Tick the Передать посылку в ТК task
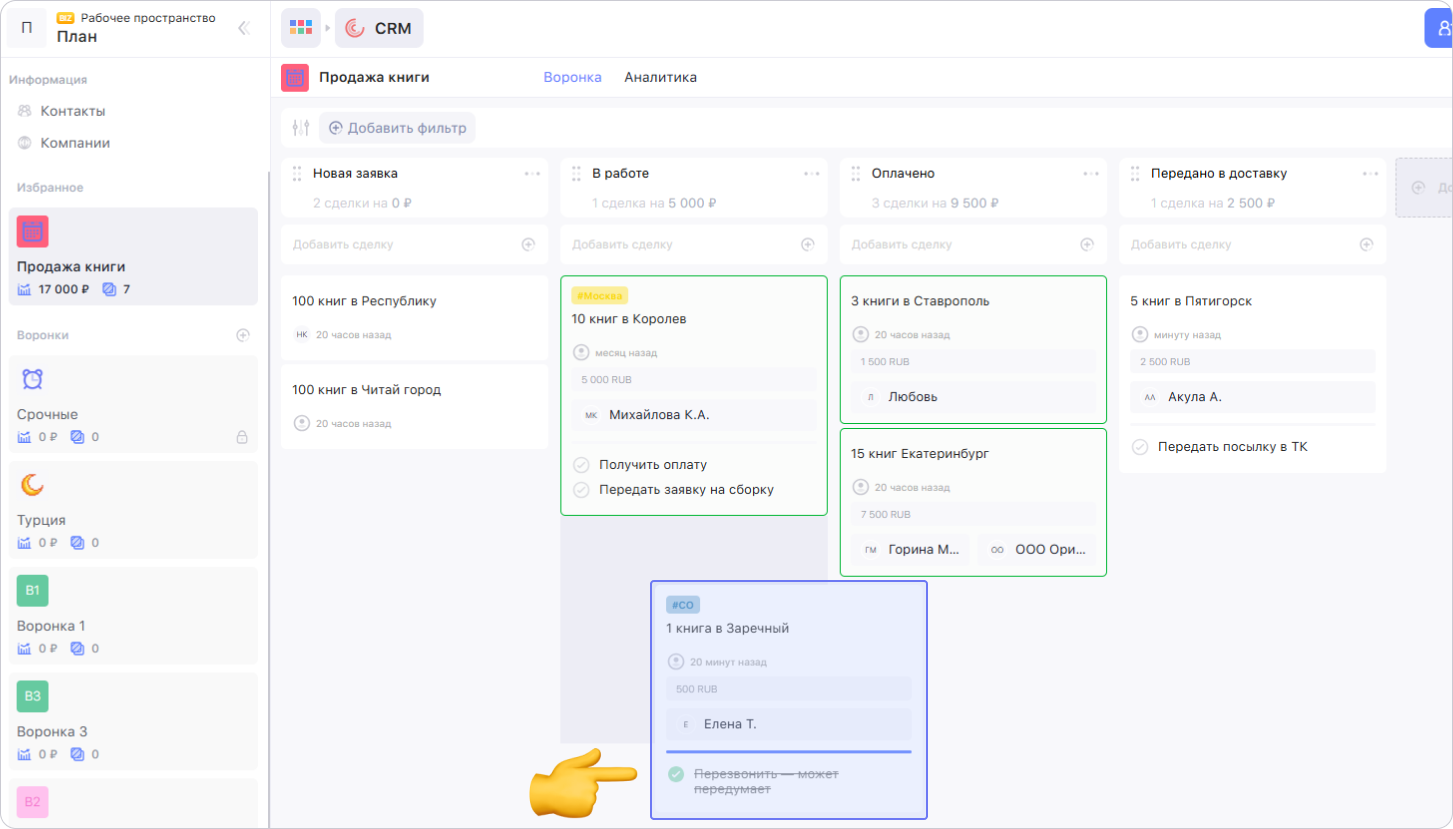The image size is (1453, 829). tap(1140, 447)
